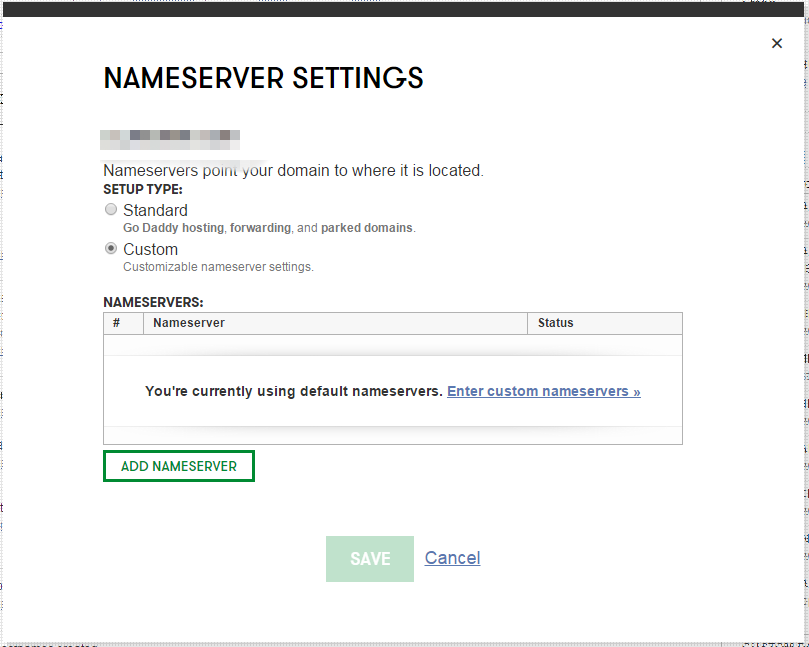Click the SETUP TYPE label
809x647 pixels.
point(143,189)
